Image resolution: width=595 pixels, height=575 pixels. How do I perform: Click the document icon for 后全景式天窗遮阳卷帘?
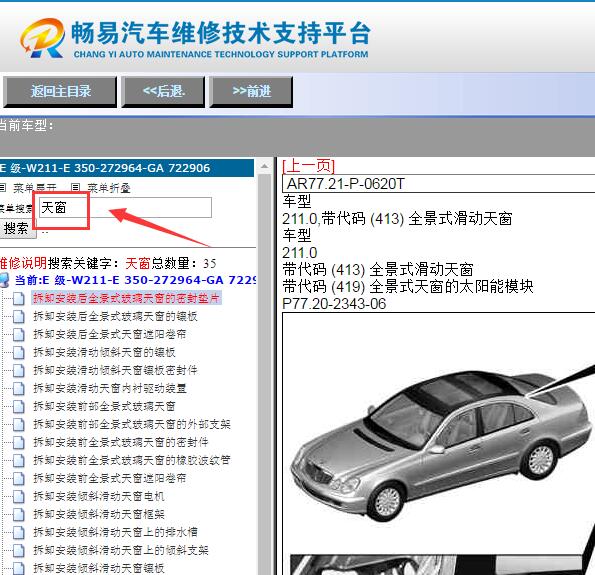(x=19, y=334)
